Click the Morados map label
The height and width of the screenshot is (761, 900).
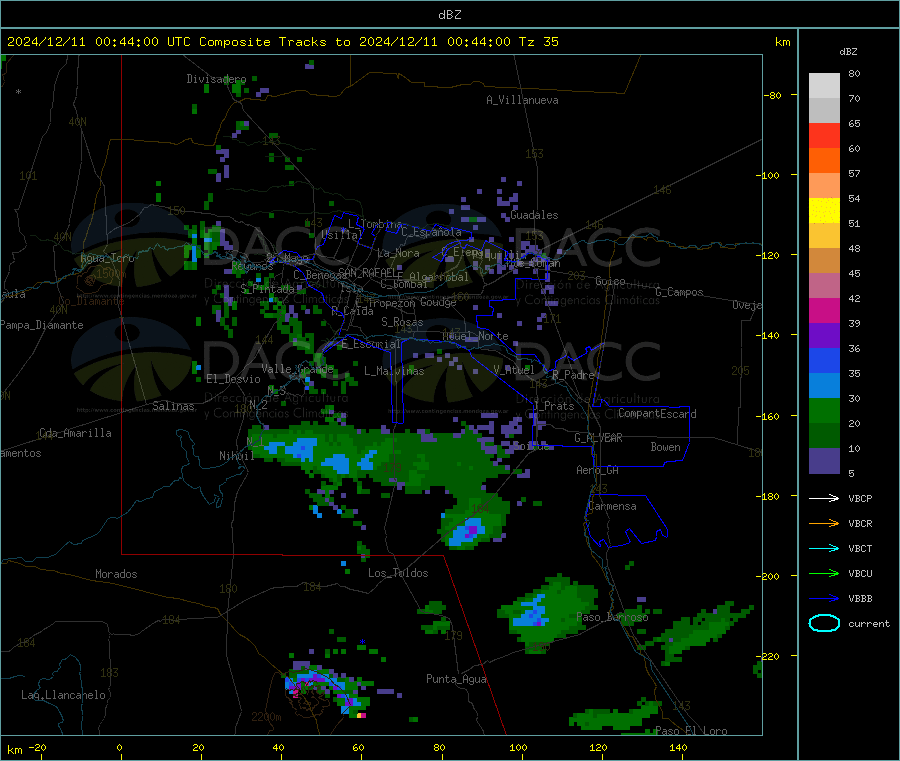pos(116,574)
